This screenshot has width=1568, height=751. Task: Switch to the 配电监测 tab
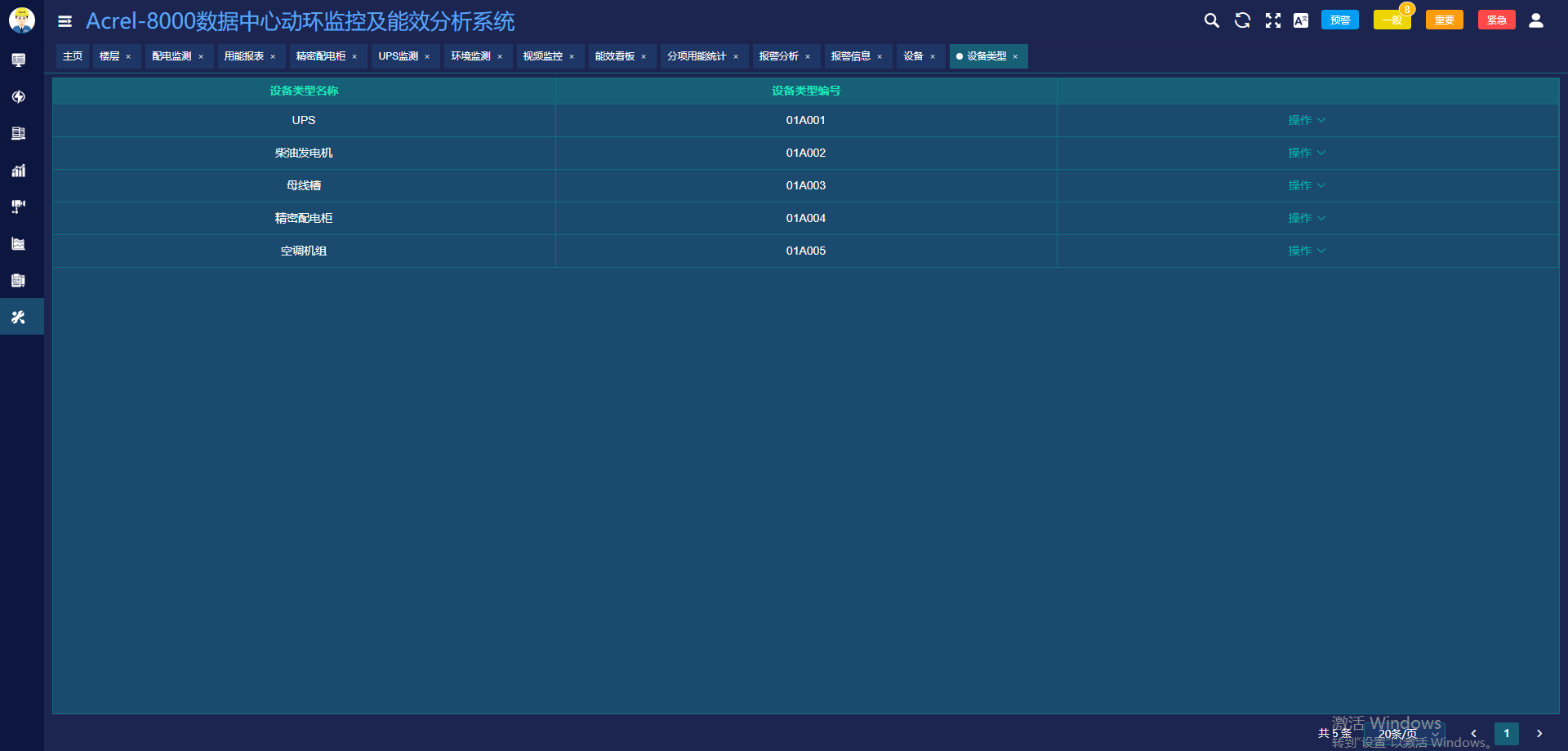pyautogui.click(x=171, y=56)
